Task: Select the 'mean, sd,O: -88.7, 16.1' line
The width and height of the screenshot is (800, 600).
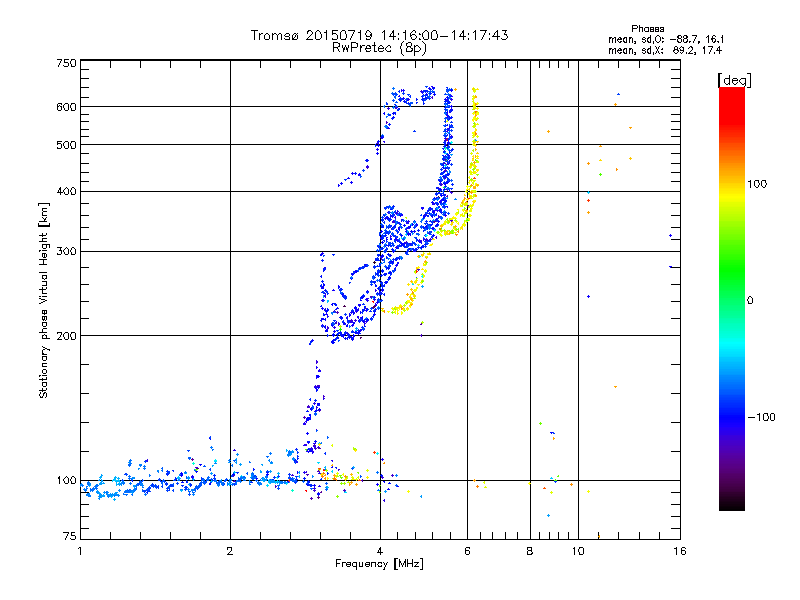Action: (x=666, y=39)
